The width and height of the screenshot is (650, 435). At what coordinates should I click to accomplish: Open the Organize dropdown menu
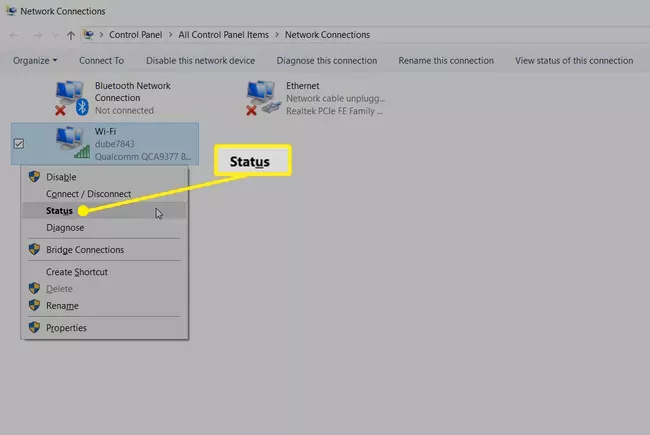35,61
